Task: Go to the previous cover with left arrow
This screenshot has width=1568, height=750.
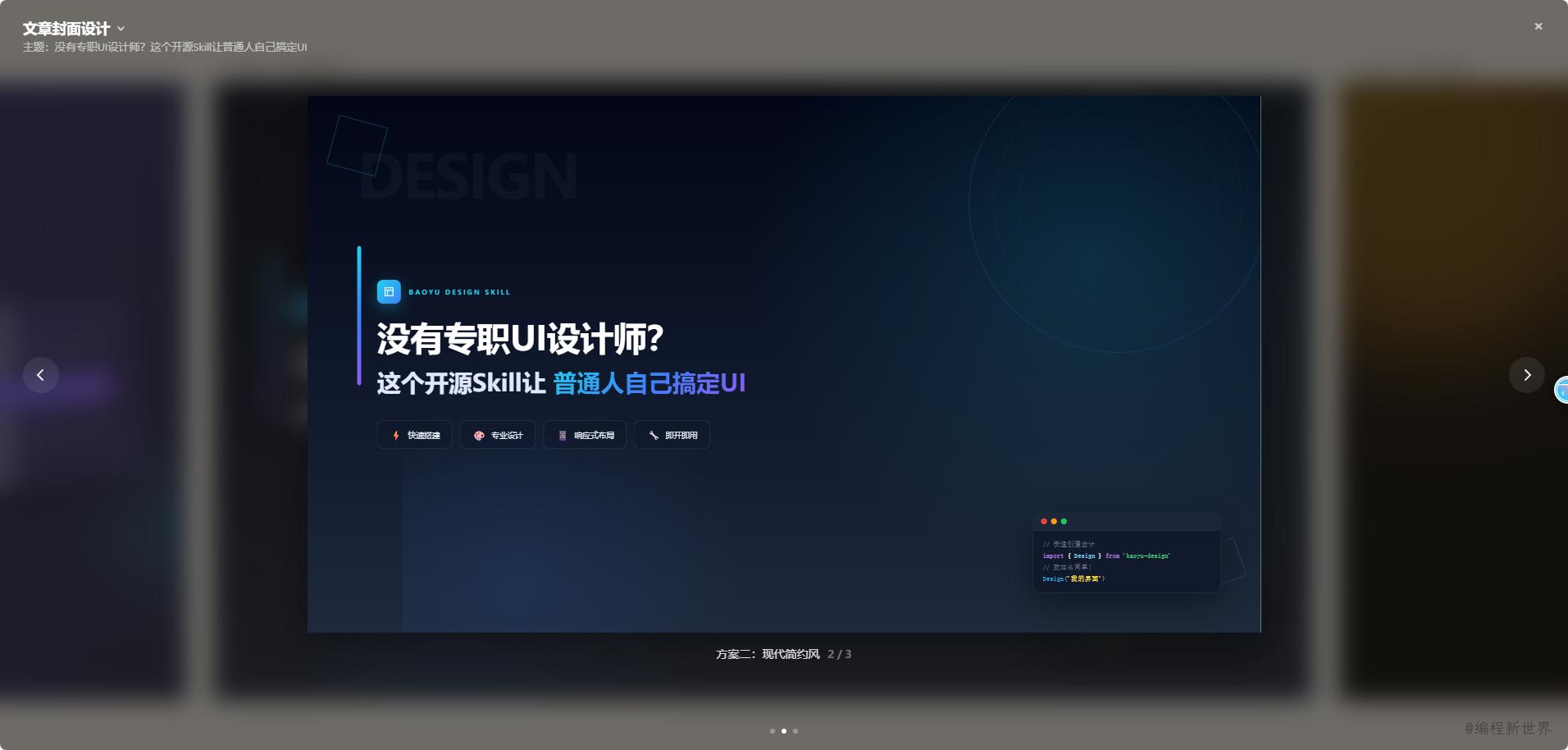Action: 40,375
